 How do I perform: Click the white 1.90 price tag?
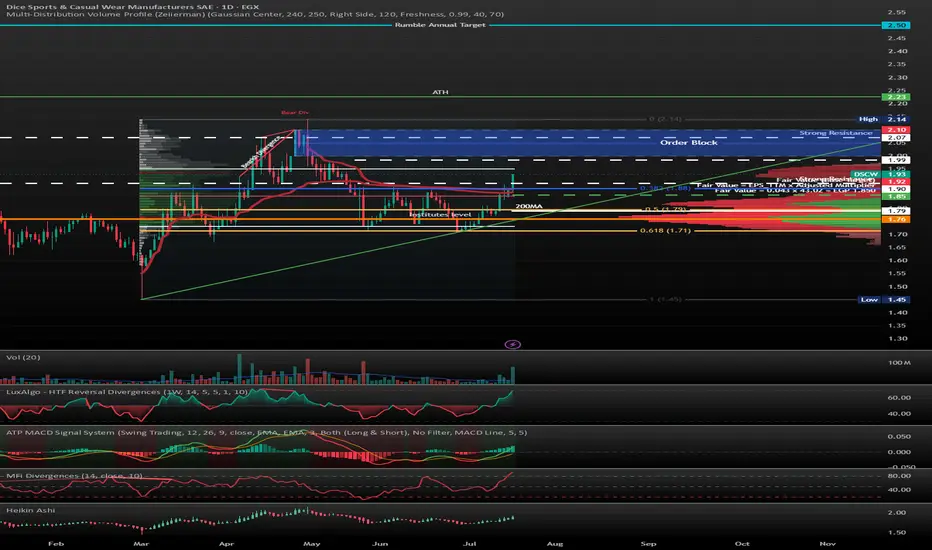coord(896,189)
